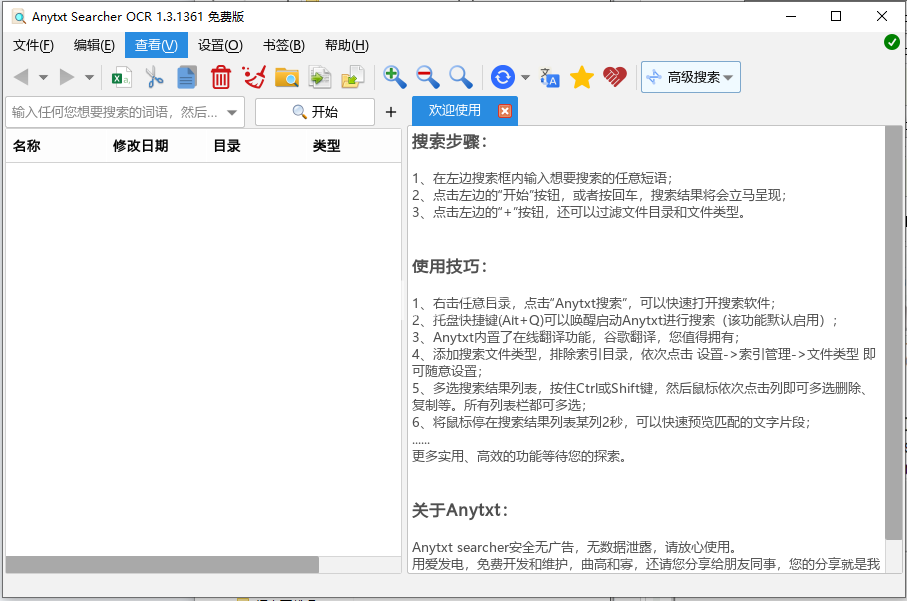Open the folder search icon

pyautogui.click(x=287, y=77)
